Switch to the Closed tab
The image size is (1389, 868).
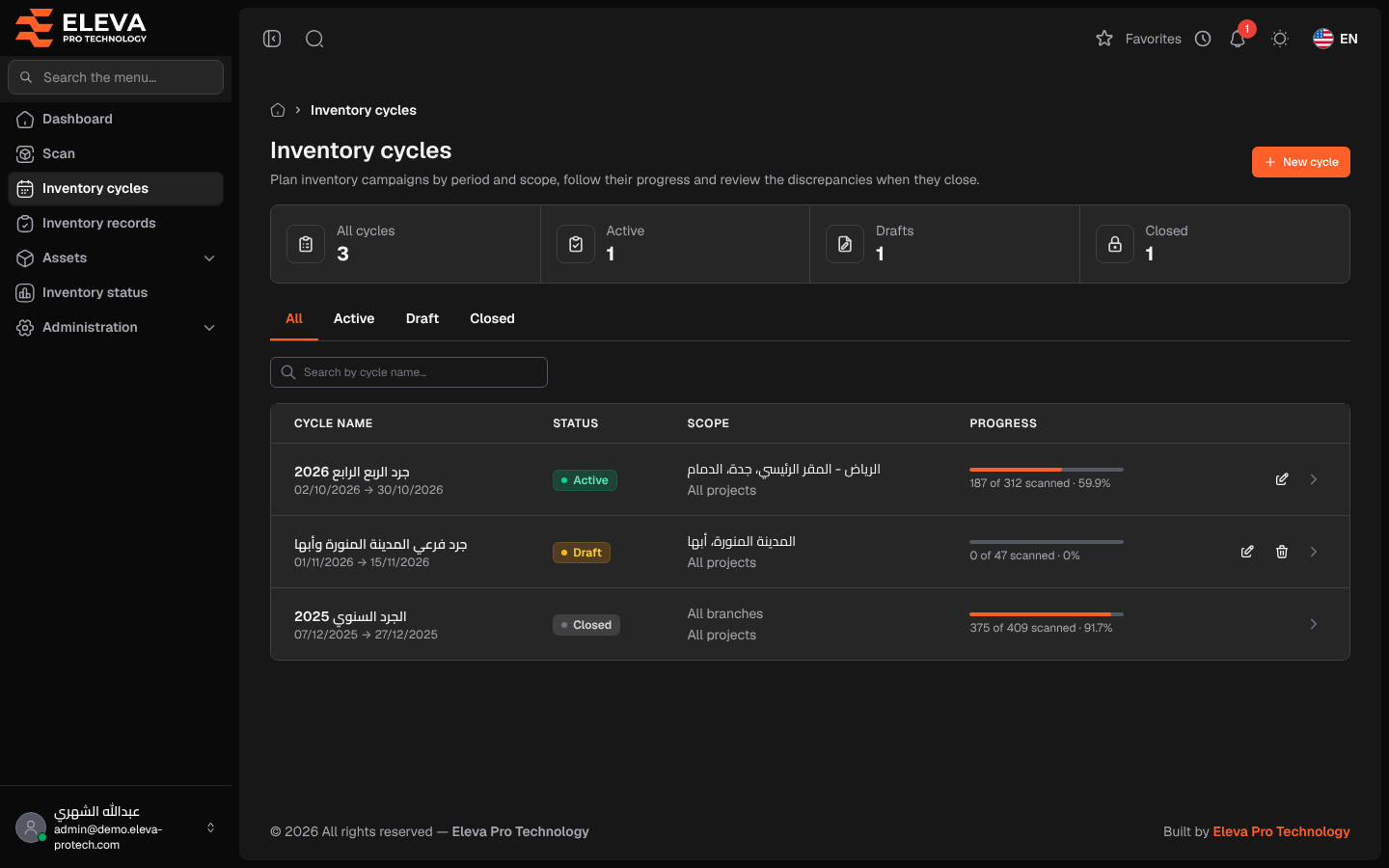pyautogui.click(x=492, y=318)
